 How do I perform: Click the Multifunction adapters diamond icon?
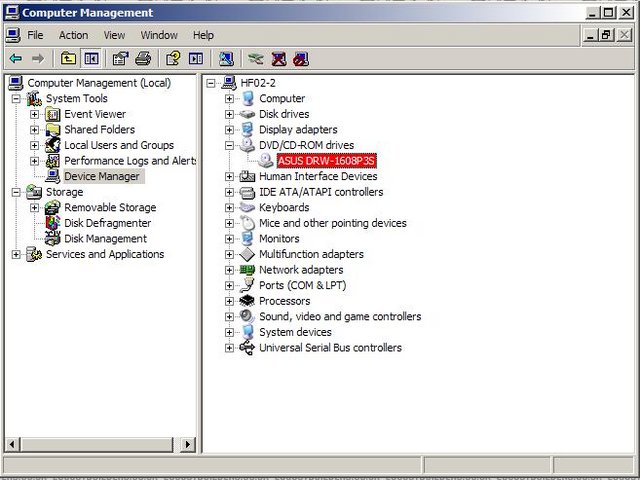pos(247,254)
